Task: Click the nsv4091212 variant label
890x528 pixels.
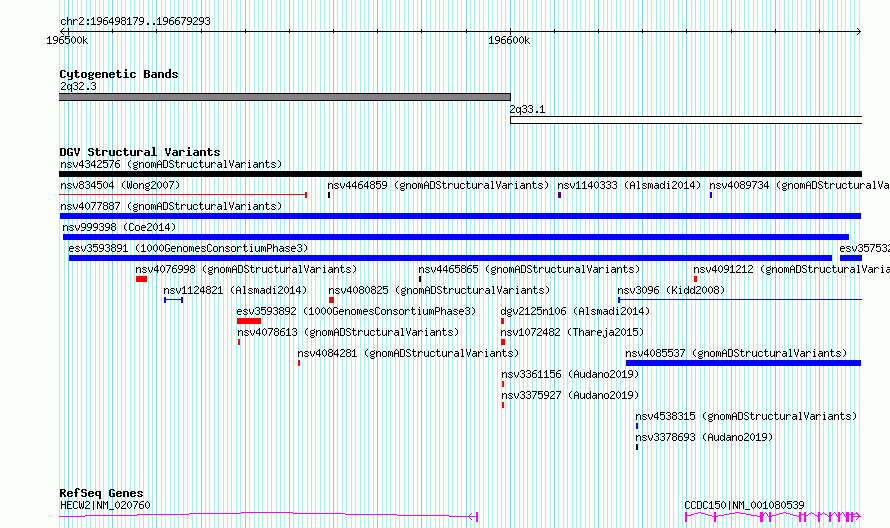Action: (791, 269)
